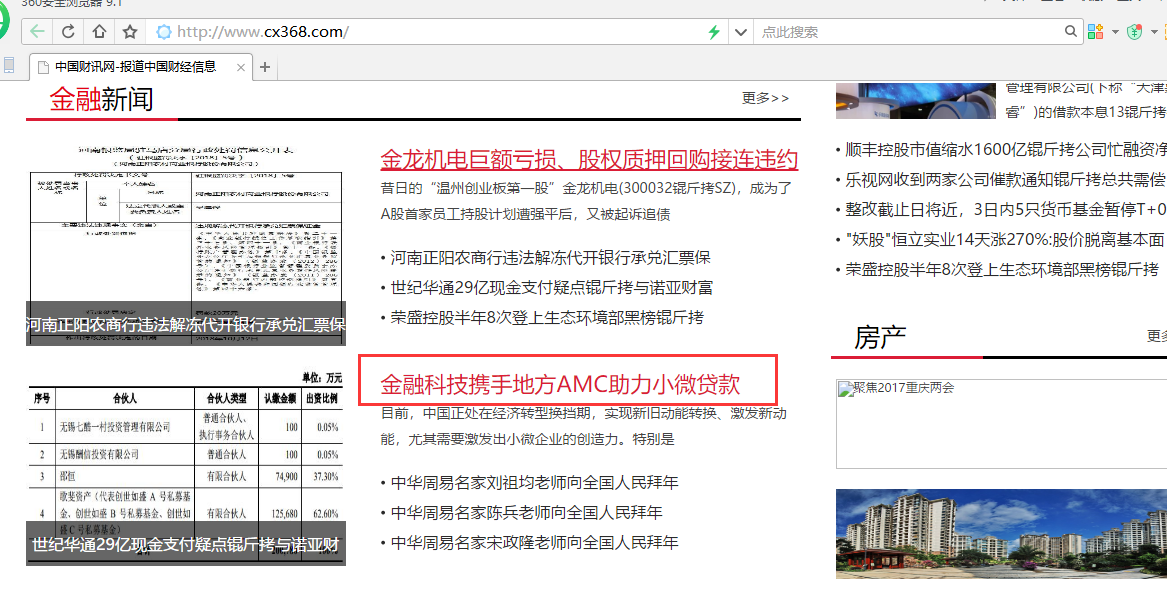Bookmark this page with the star icon
This screenshot has width=1167, height=613.
click(x=130, y=31)
